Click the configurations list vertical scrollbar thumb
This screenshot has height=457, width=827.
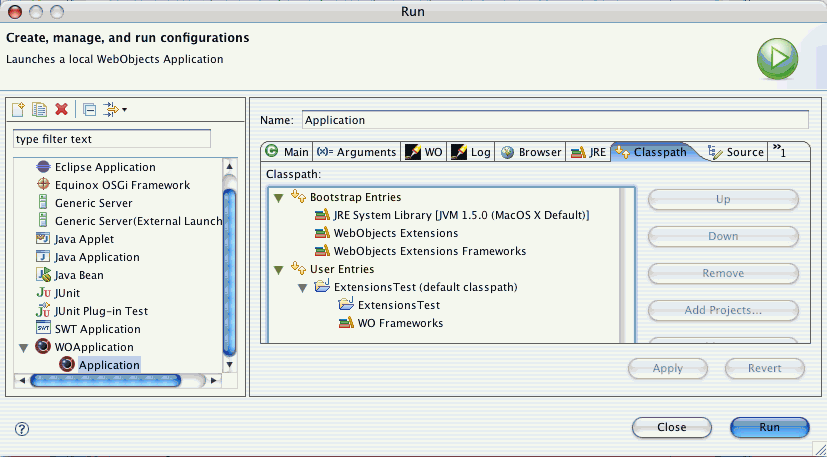[229, 272]
